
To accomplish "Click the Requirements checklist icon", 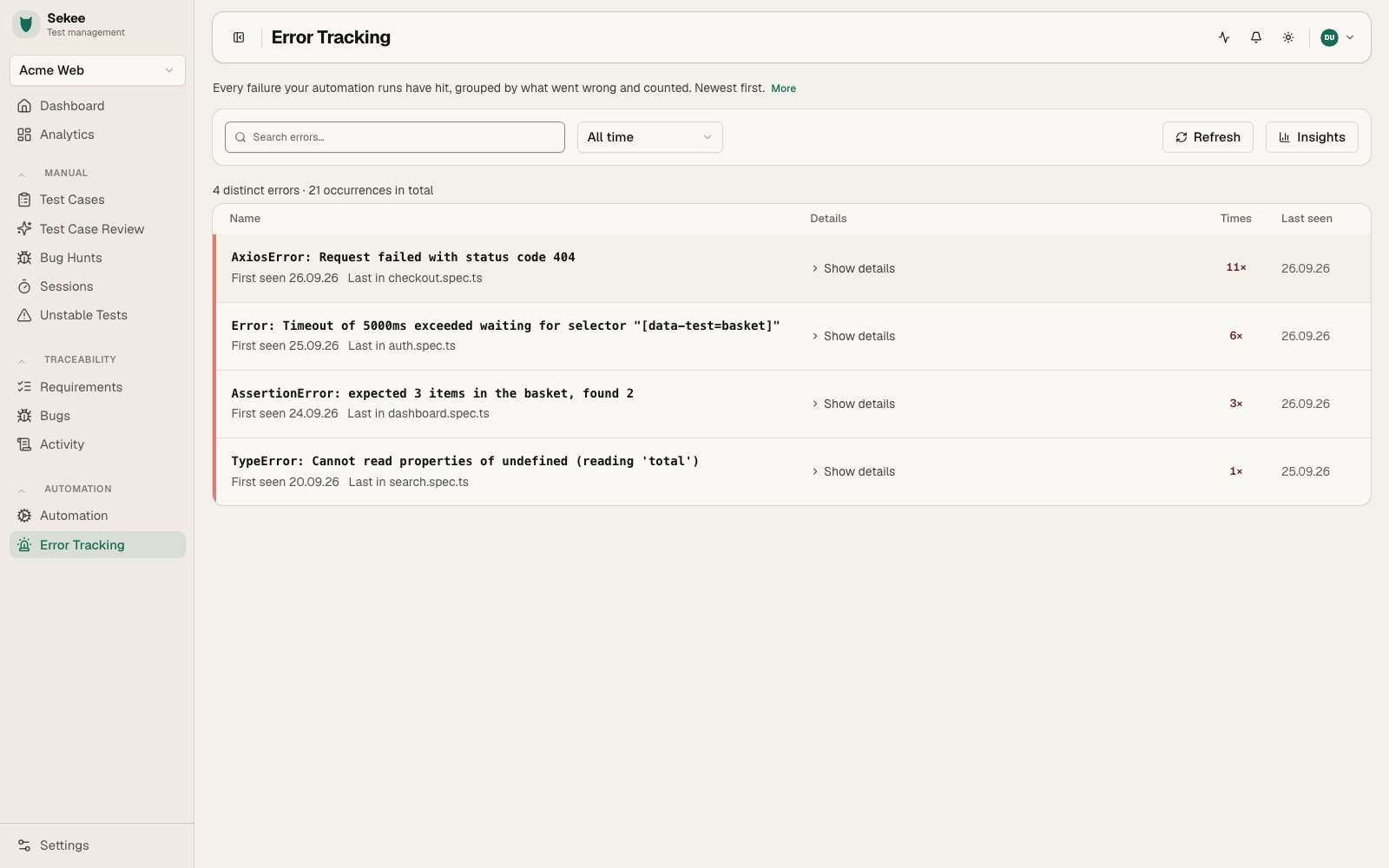I will (24, 387).
